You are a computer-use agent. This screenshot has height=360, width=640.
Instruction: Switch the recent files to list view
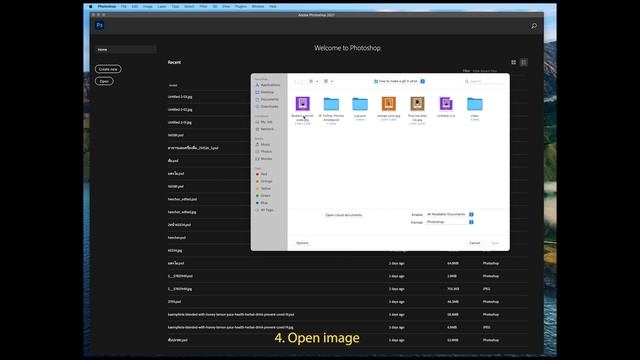pyautogui.click(x=524, y=62)
